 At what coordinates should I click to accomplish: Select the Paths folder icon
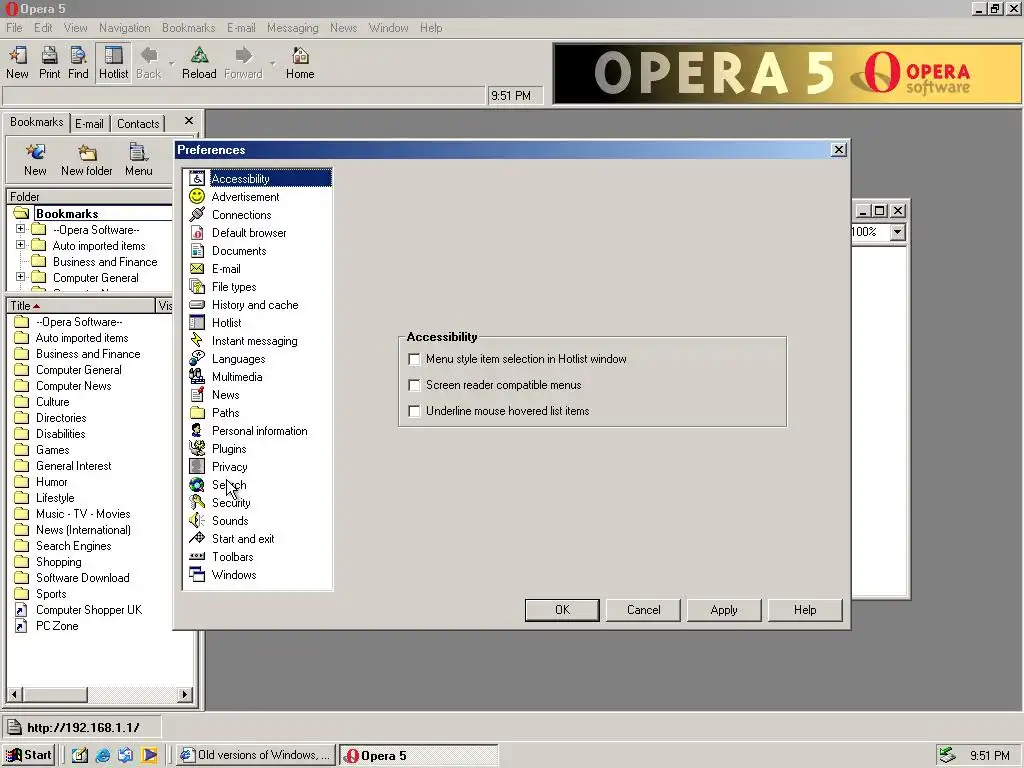(197, 413)
